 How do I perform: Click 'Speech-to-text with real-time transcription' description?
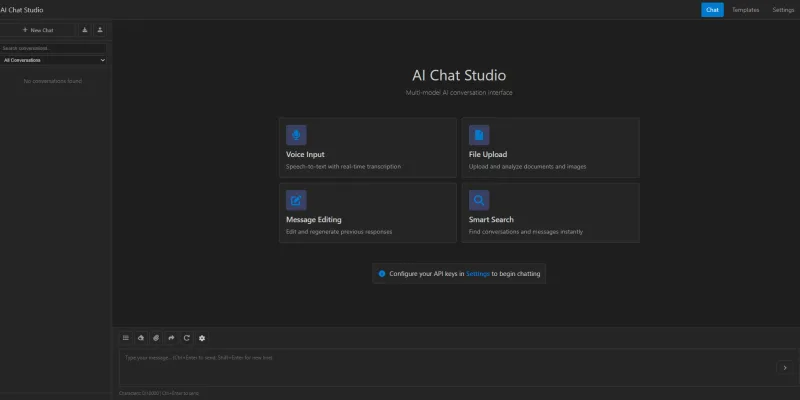tap(343, 167)
